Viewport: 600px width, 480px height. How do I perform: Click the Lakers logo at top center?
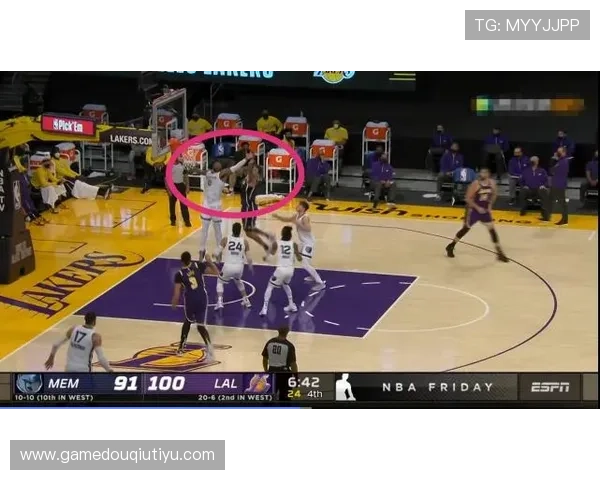334,74
